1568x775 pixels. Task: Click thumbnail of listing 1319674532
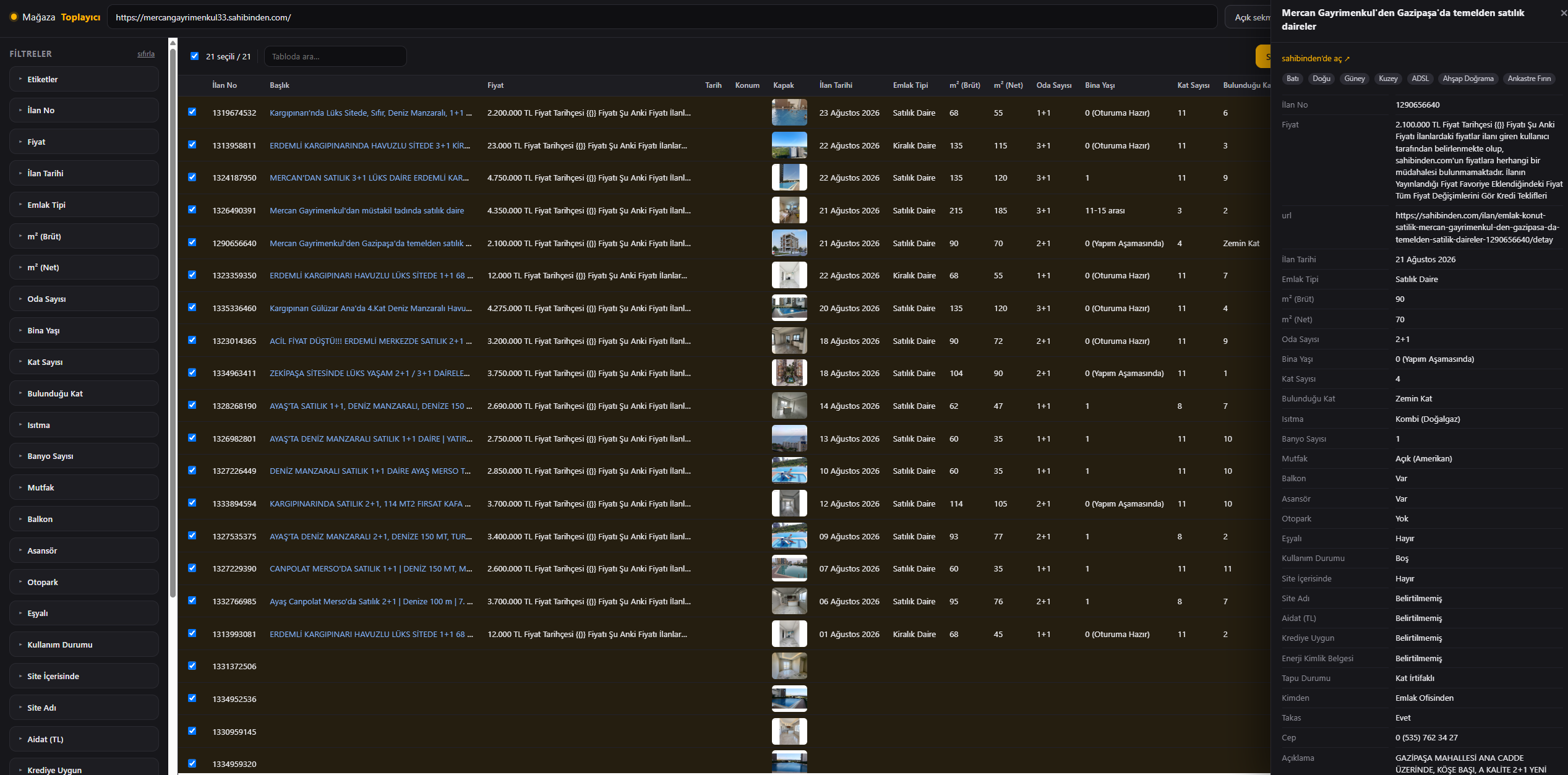(789, 113)
